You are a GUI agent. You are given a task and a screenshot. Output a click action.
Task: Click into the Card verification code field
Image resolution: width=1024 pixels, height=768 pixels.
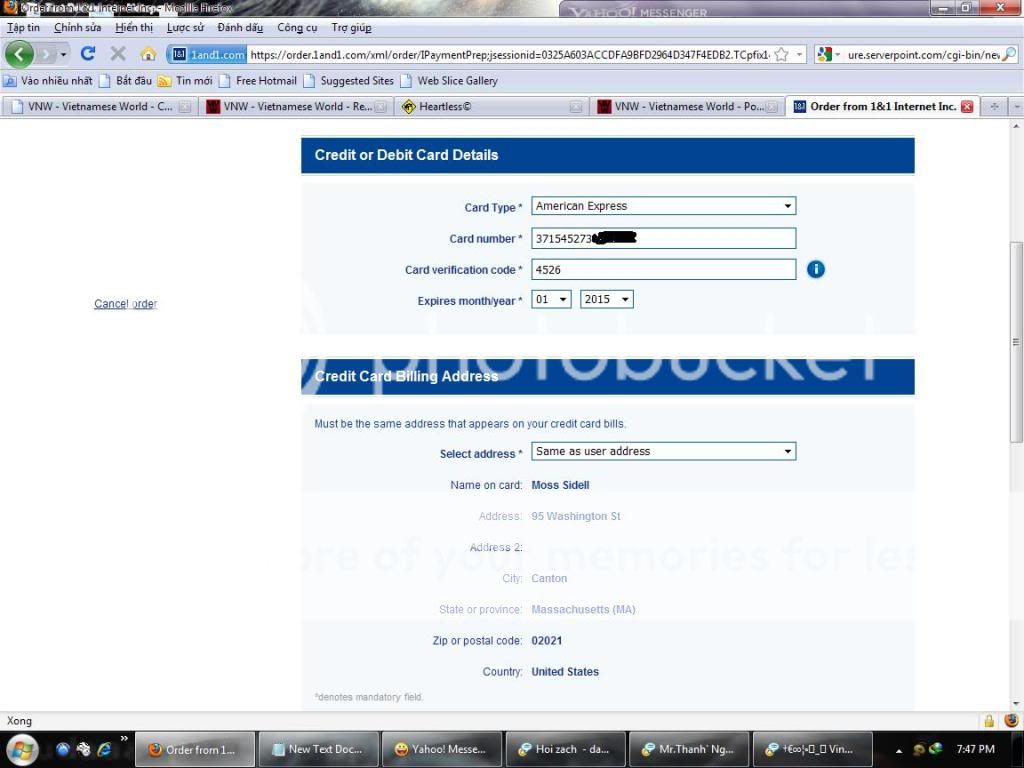[x=663, y=269]
